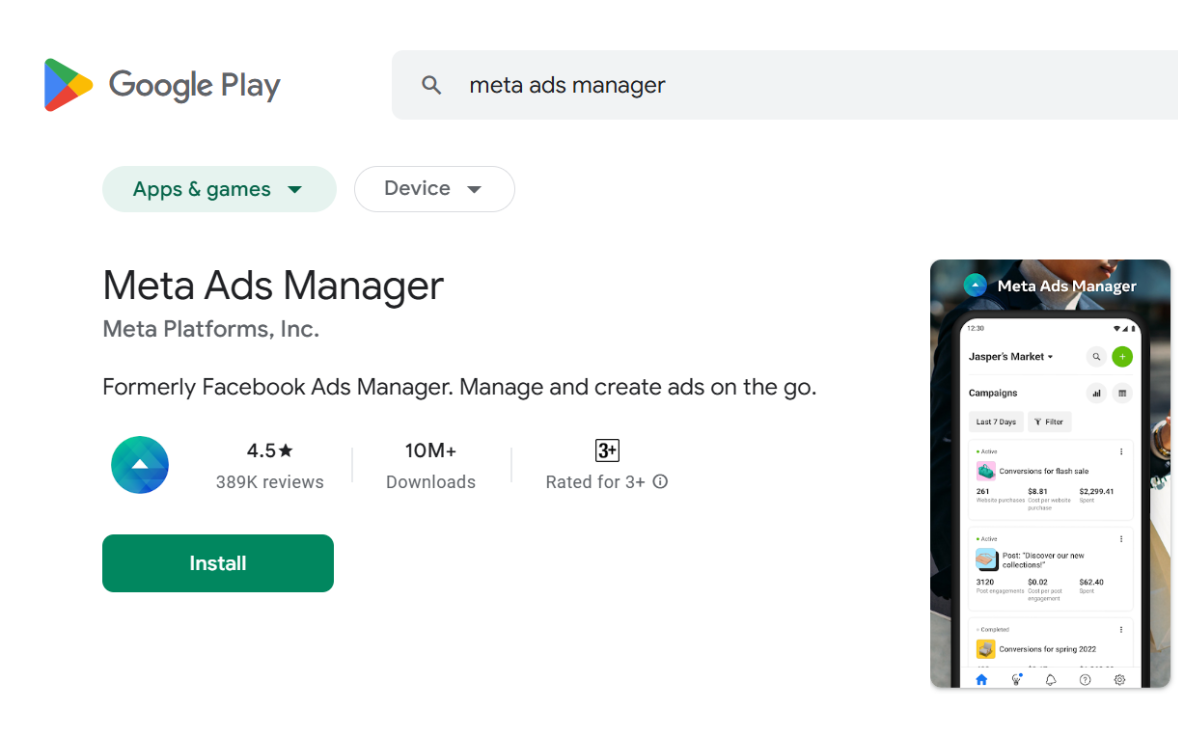This screenshot has width=1178, height=736.
Task: Click the 389K reviews label
Action: [270, 482]
